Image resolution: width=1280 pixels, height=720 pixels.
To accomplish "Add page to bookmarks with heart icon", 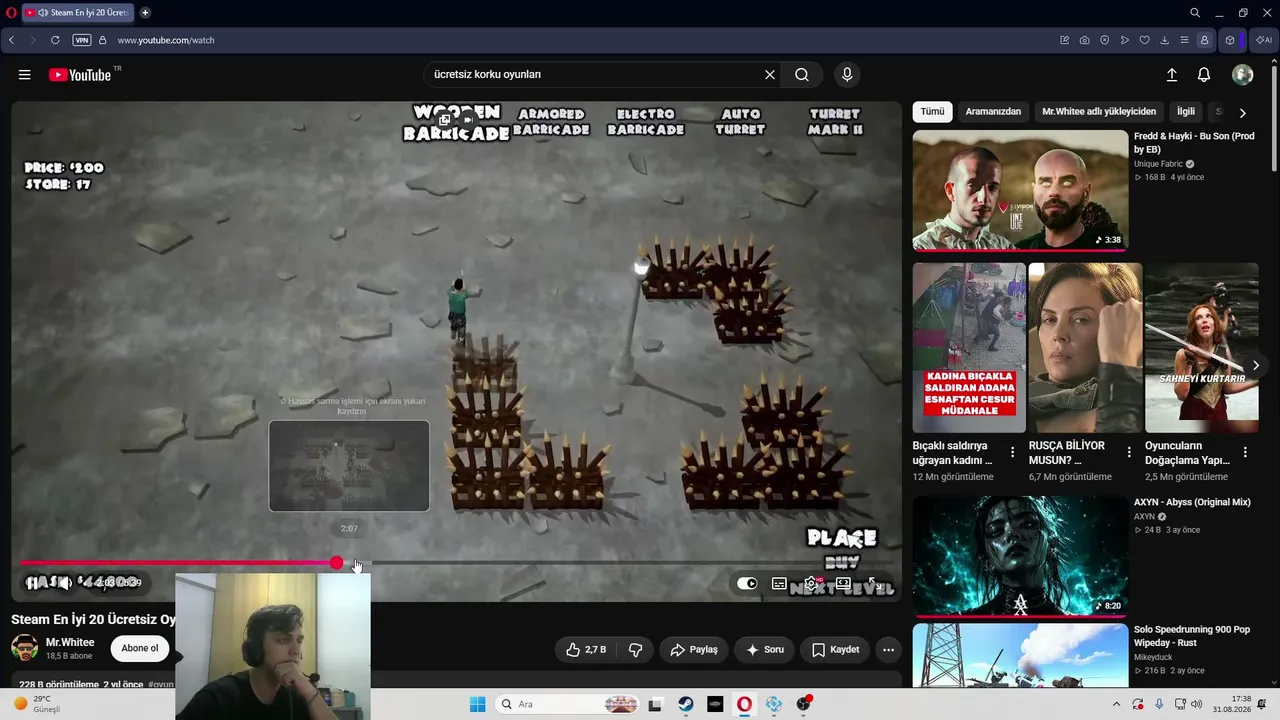I will point(1145,40).
